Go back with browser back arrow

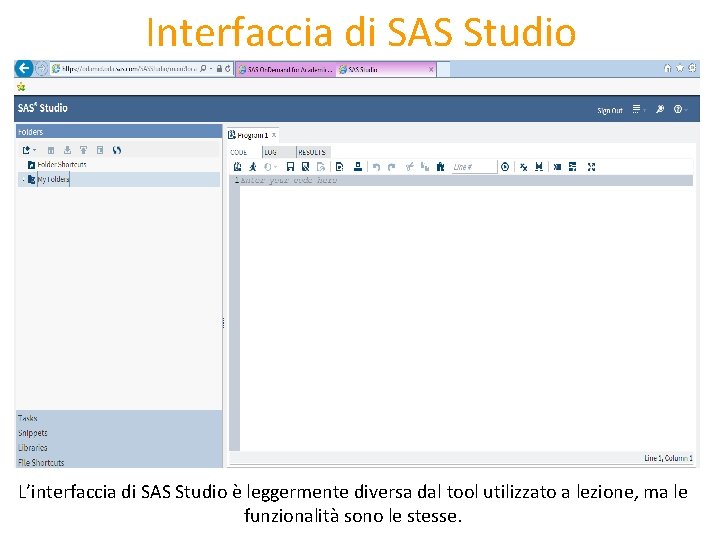click(23, 69)
